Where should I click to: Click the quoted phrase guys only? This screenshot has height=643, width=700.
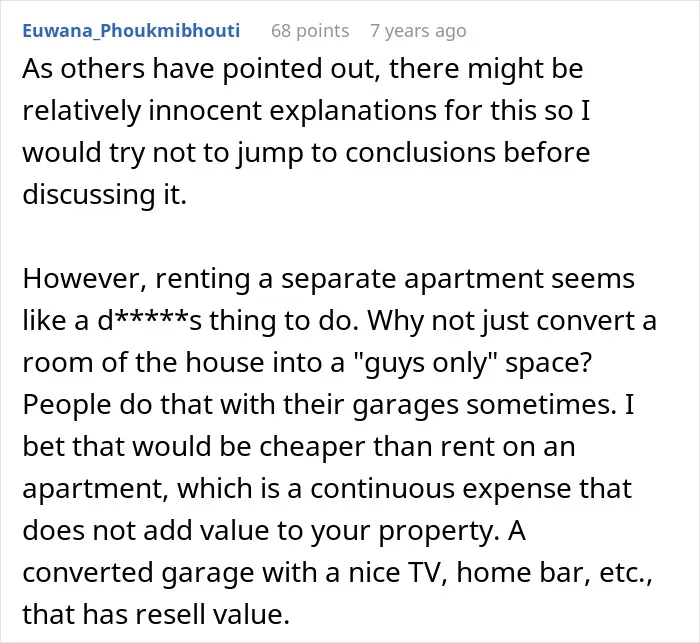click(x=425, y=363)
